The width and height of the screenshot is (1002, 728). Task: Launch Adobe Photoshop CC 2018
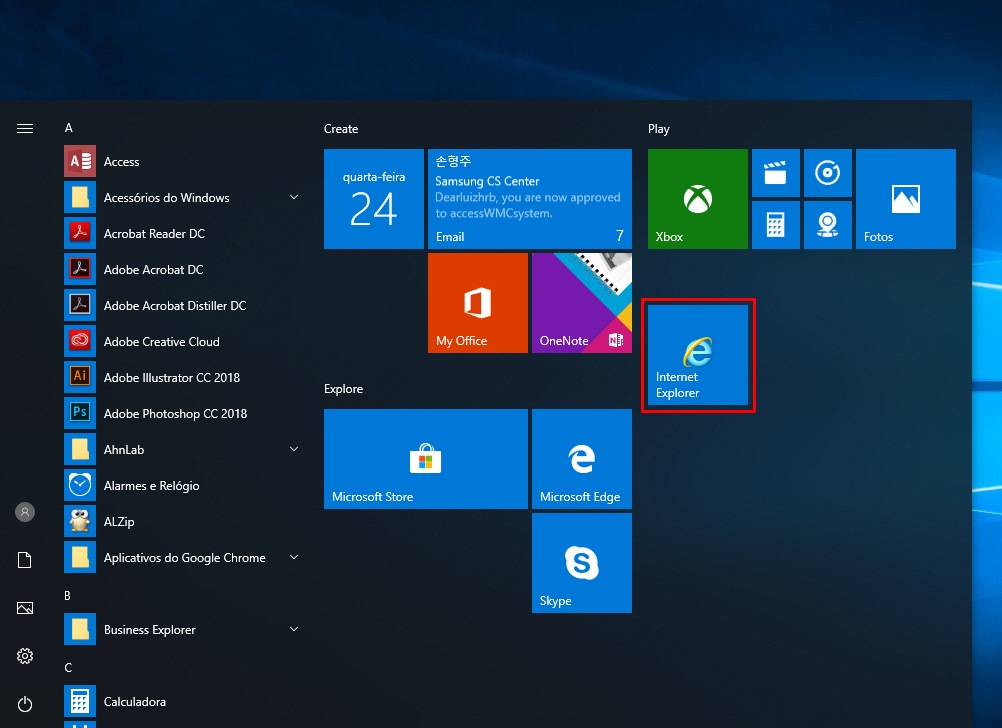[182, 414]
